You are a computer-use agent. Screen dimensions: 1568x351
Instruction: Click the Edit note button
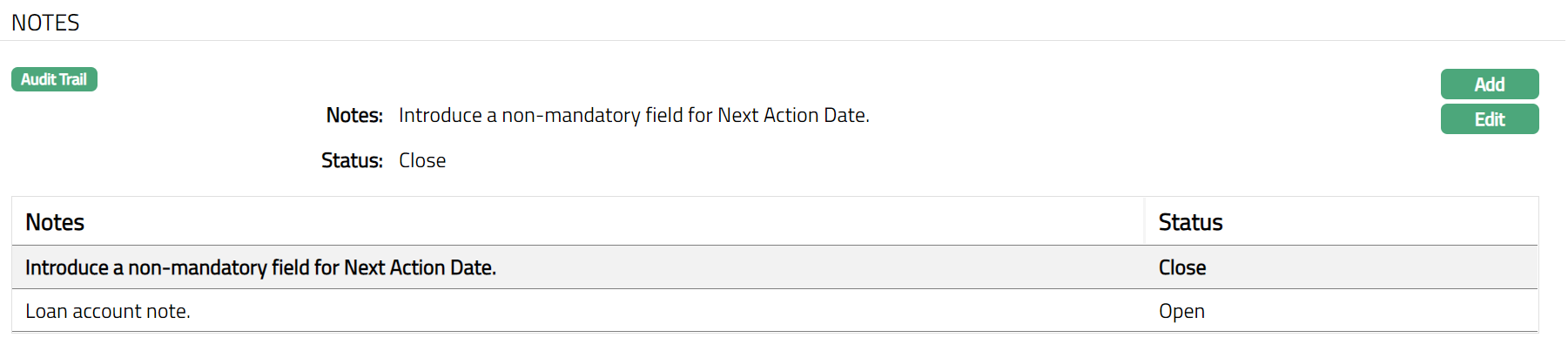(x=1489, y=119)
